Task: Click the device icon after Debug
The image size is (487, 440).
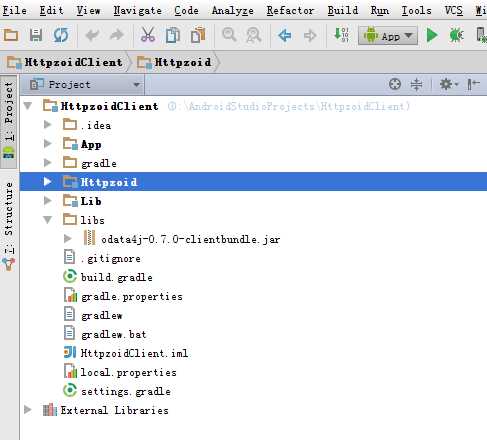Action: click(481, 35)
